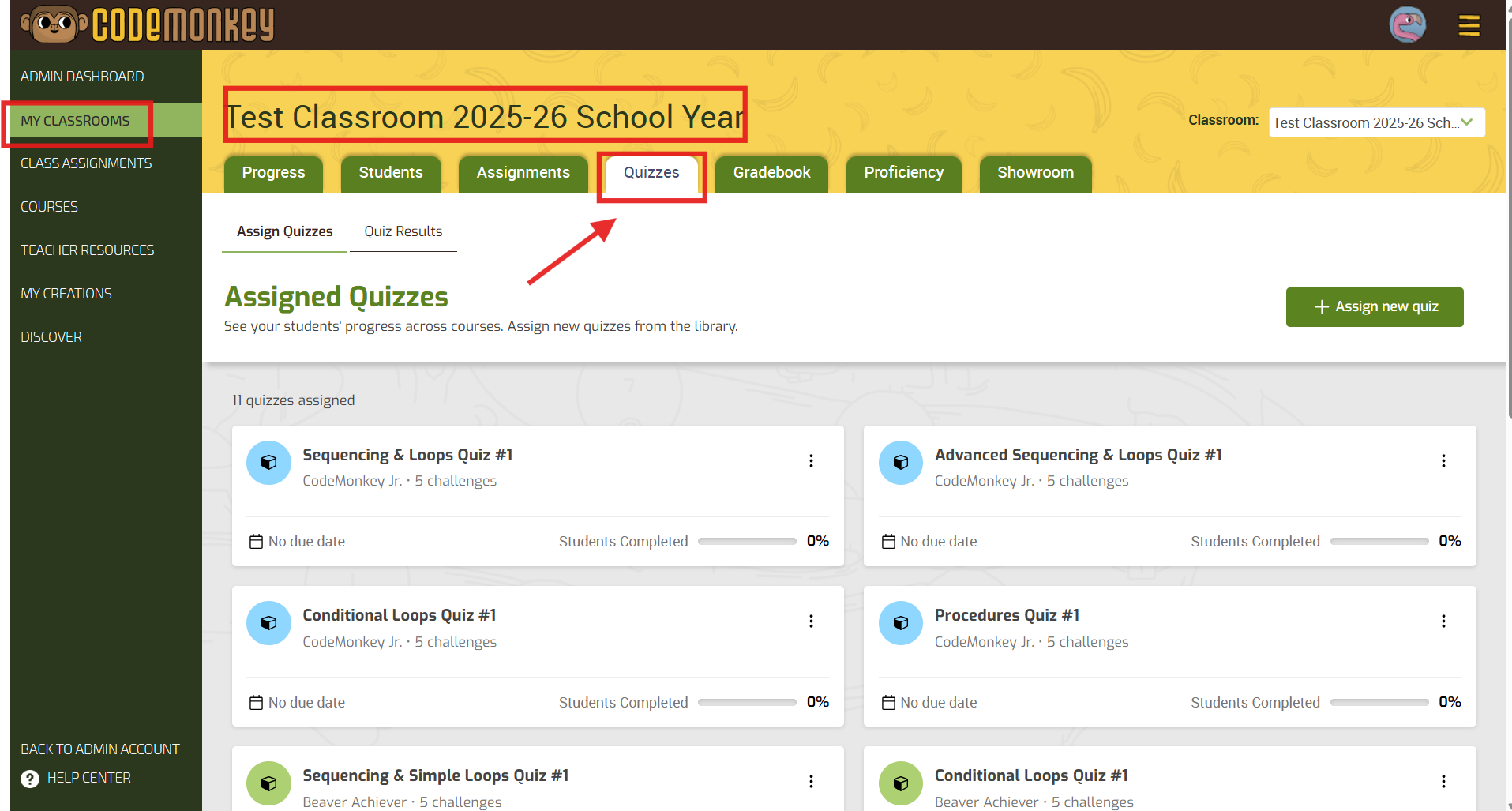Click the 0% value on Advanced Sequencing & Loops Quiz

(x=1450, y=542)
